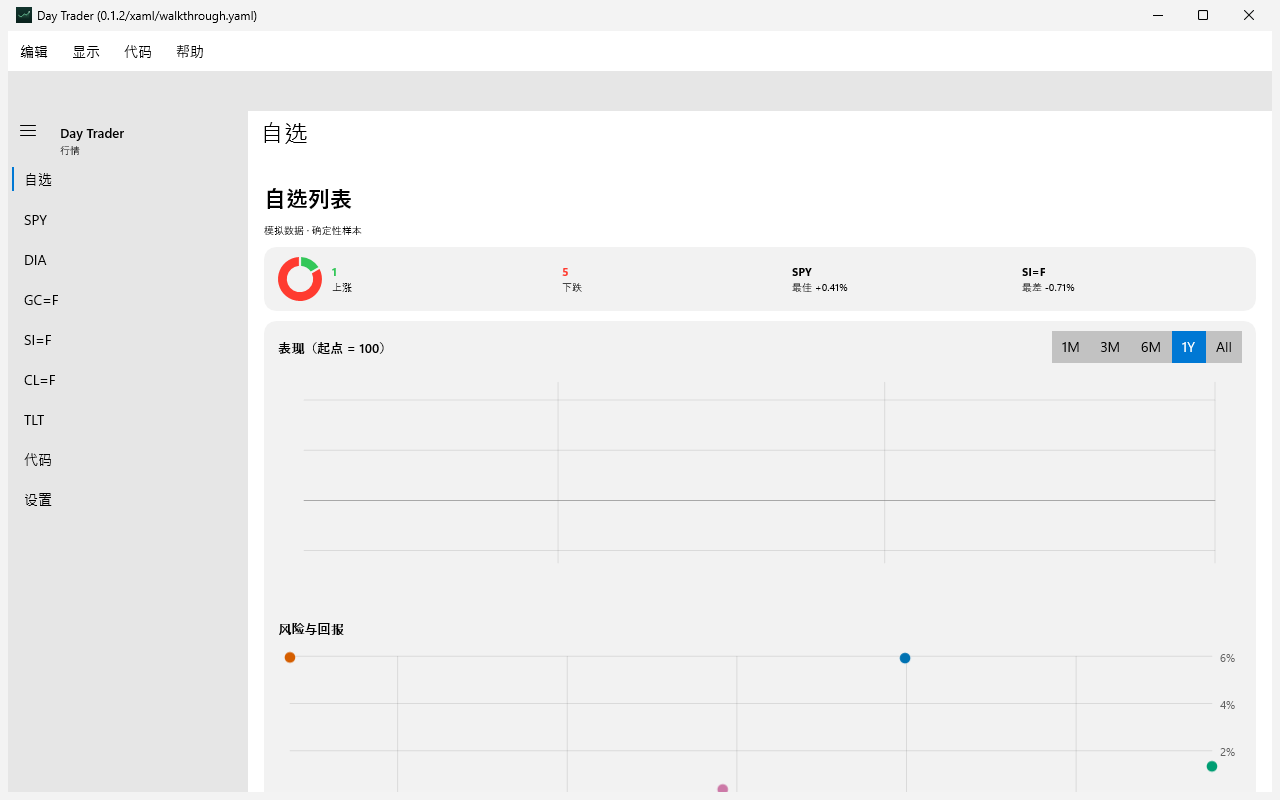Open the 代码 menu in menu bar

pyautogui.click(x=138, y=52)
